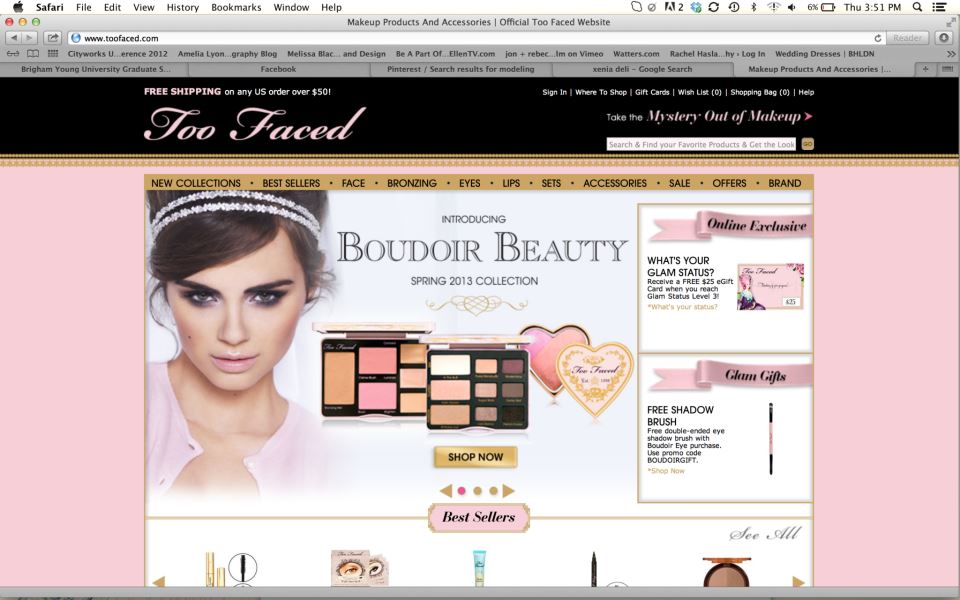Image resolution: width=960 pixels, height=600 pixels.
Task: Open NEW COLLECTIONS navigation menu
Action: [x=196, y=183]
